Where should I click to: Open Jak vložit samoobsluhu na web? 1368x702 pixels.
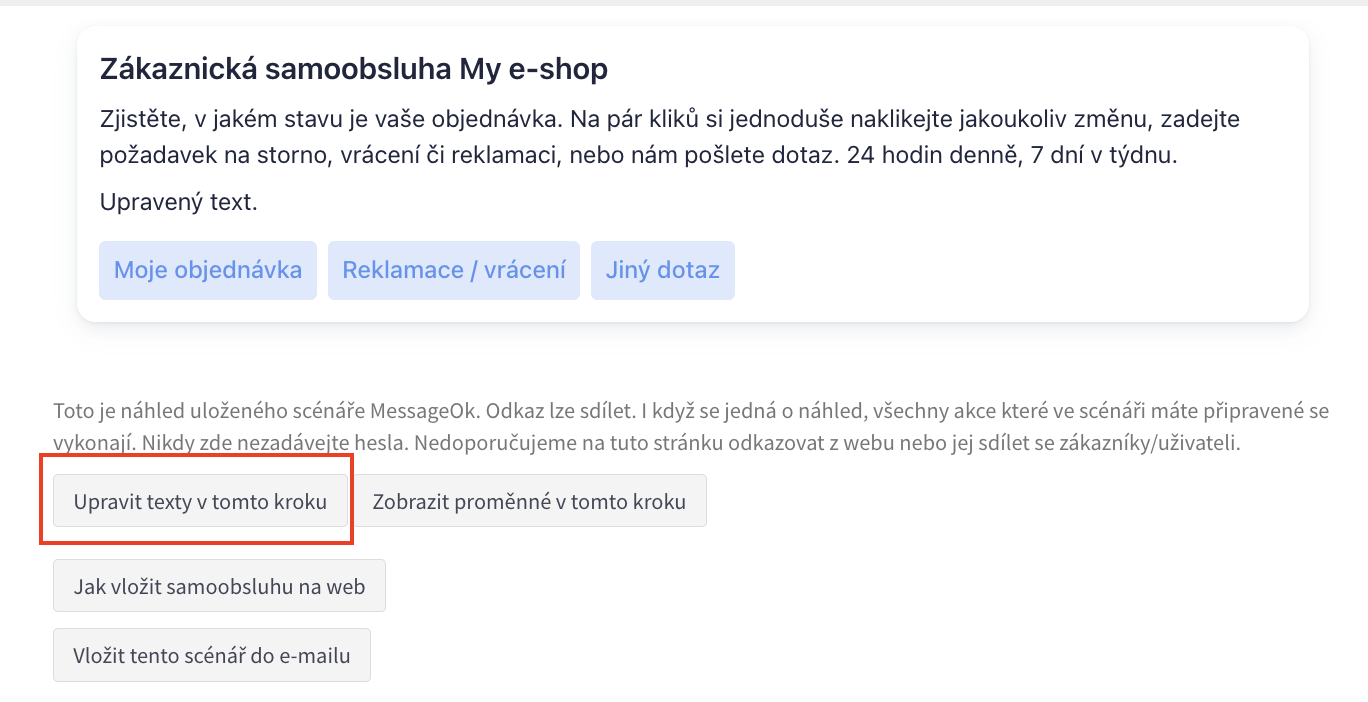point(219,586)
